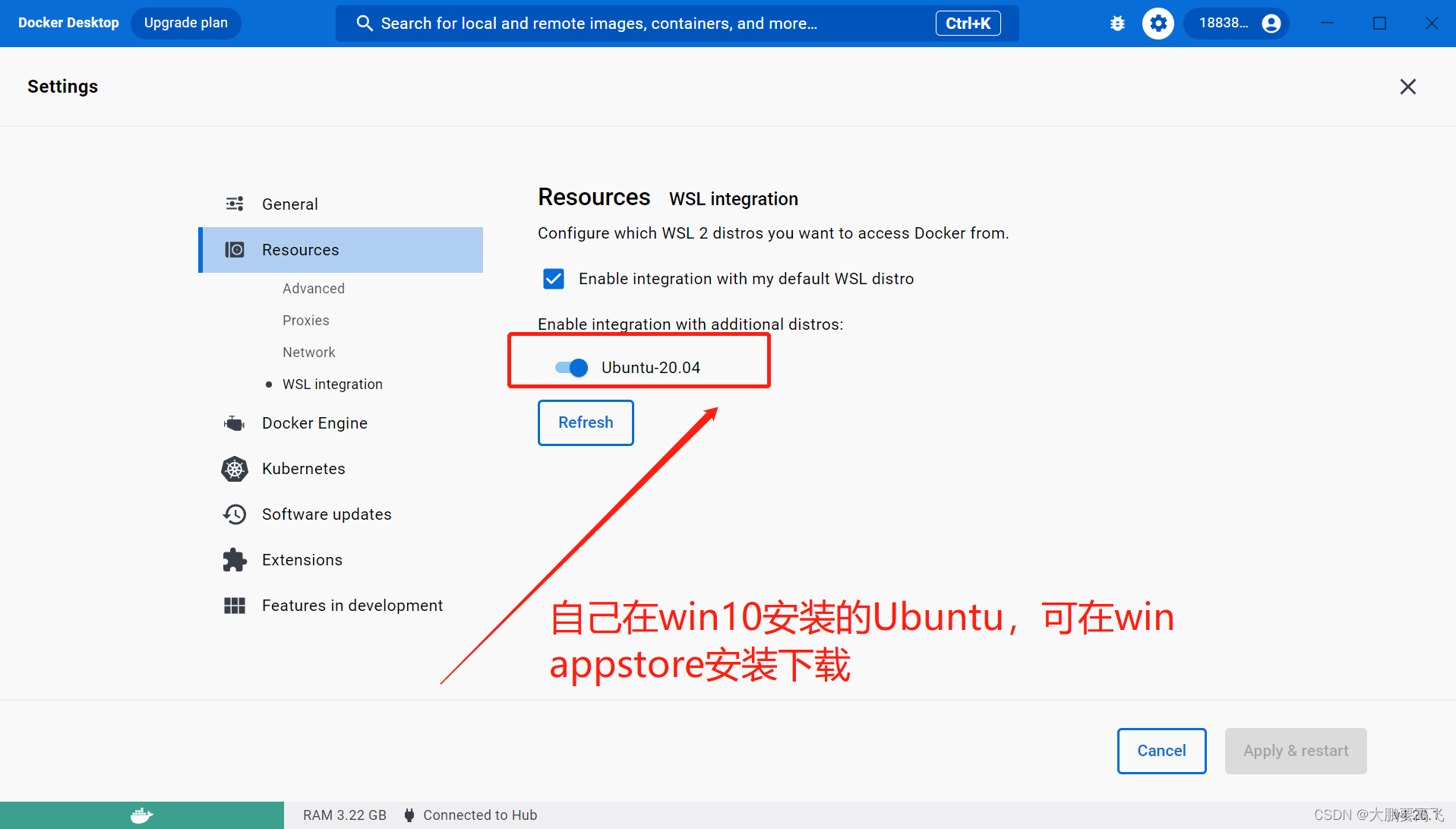Open the General settings section
This screenshot has height=829, width=1456.
pyautogui.click(x=340, y=204)
